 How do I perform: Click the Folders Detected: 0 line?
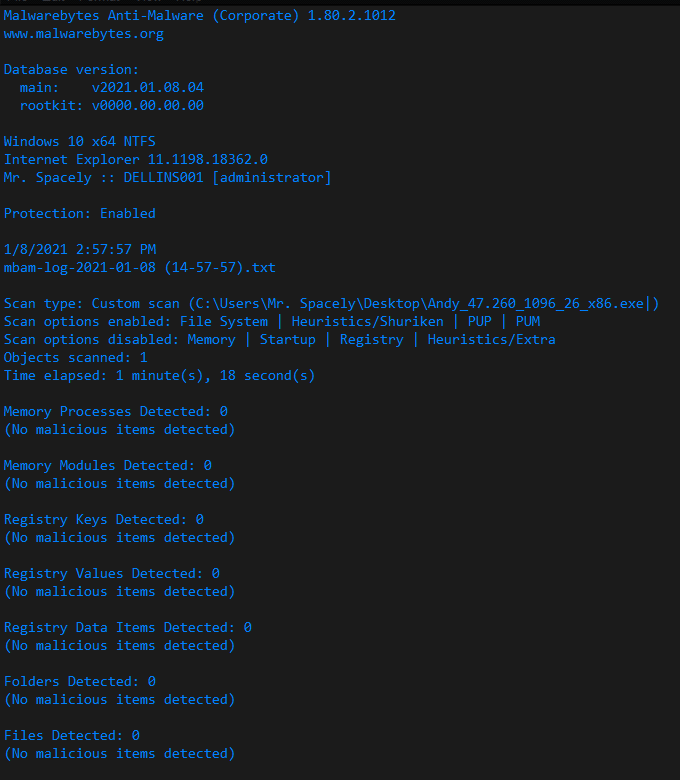click(x=80, y=682)
